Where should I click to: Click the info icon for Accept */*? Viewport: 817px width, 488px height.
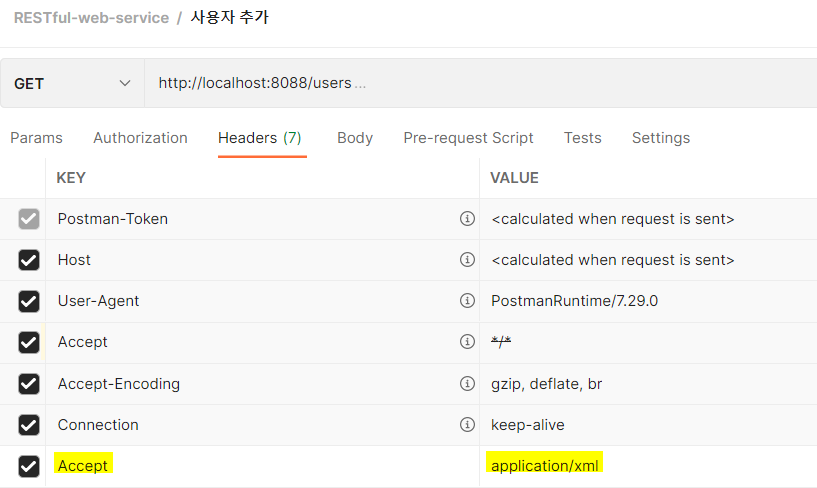tap(467, 342)
